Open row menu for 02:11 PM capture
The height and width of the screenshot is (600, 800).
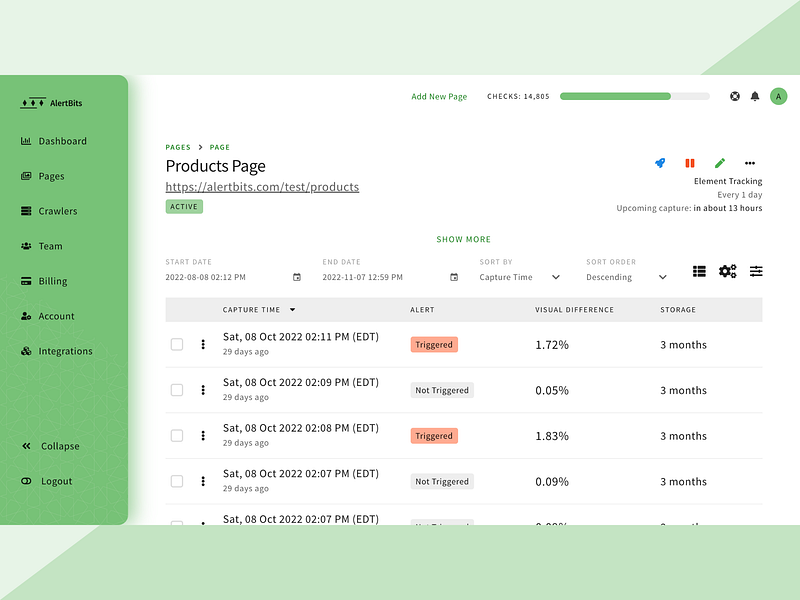203,344
